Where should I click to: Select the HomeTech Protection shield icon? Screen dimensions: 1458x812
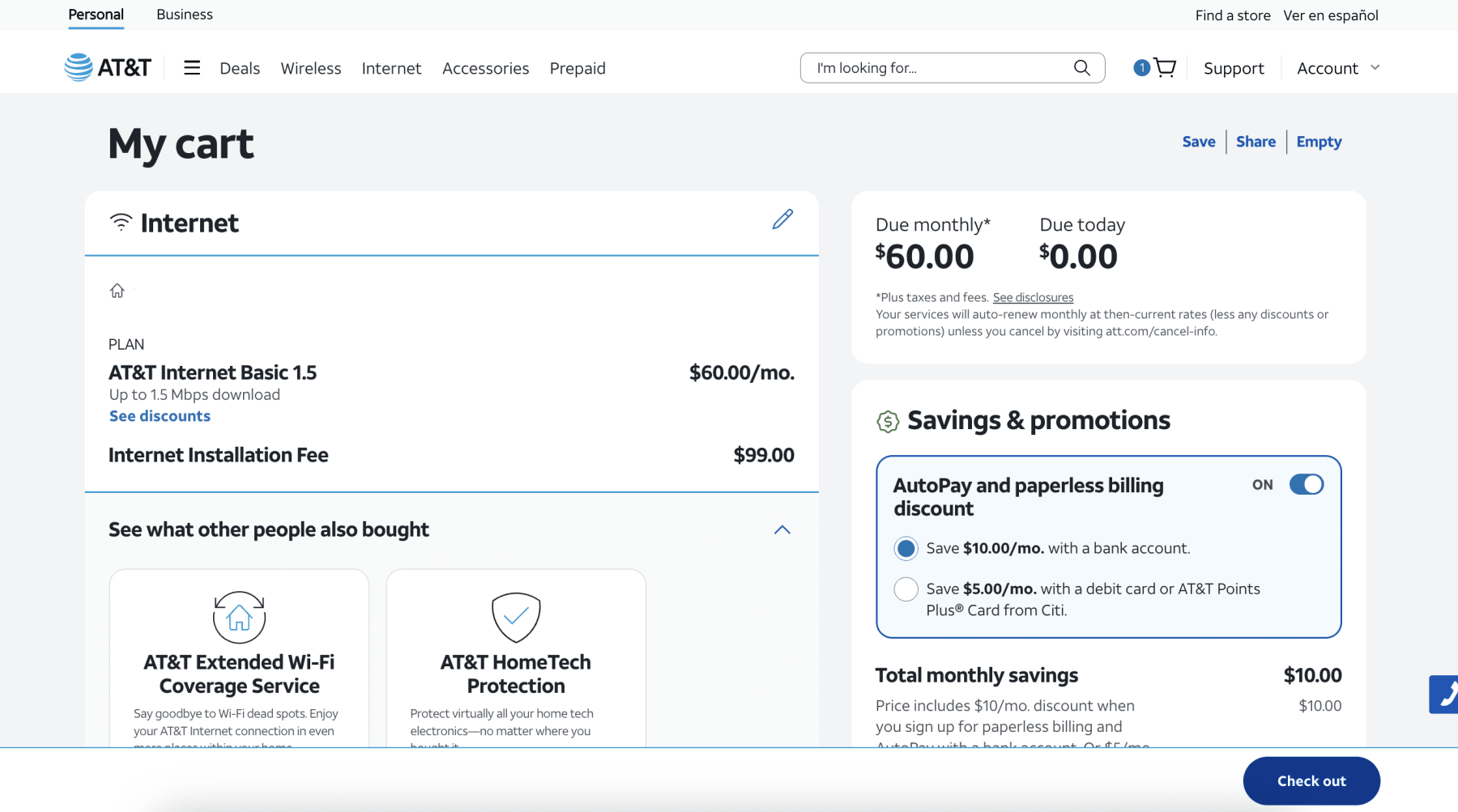[516, 617]
